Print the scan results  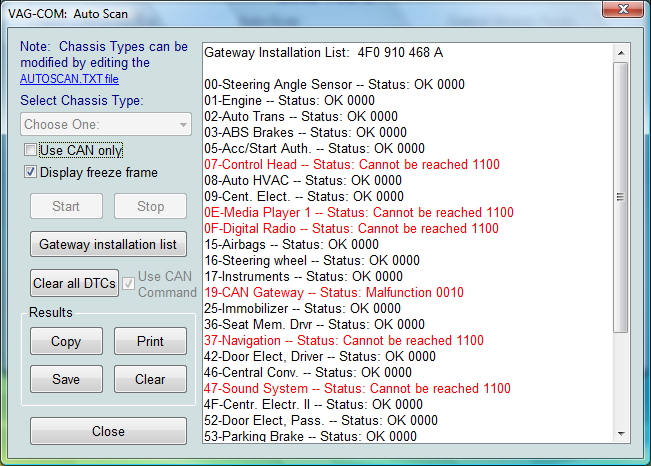tap(150, 341)
